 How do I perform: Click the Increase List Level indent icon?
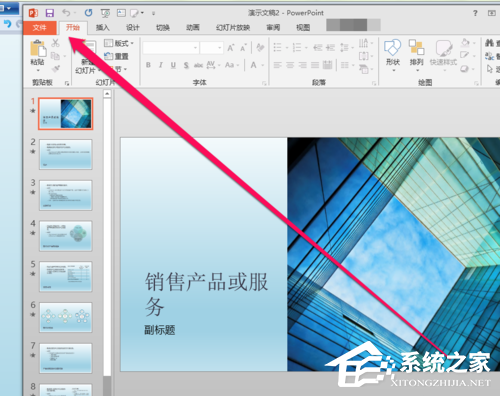click(x=330, y=48)
